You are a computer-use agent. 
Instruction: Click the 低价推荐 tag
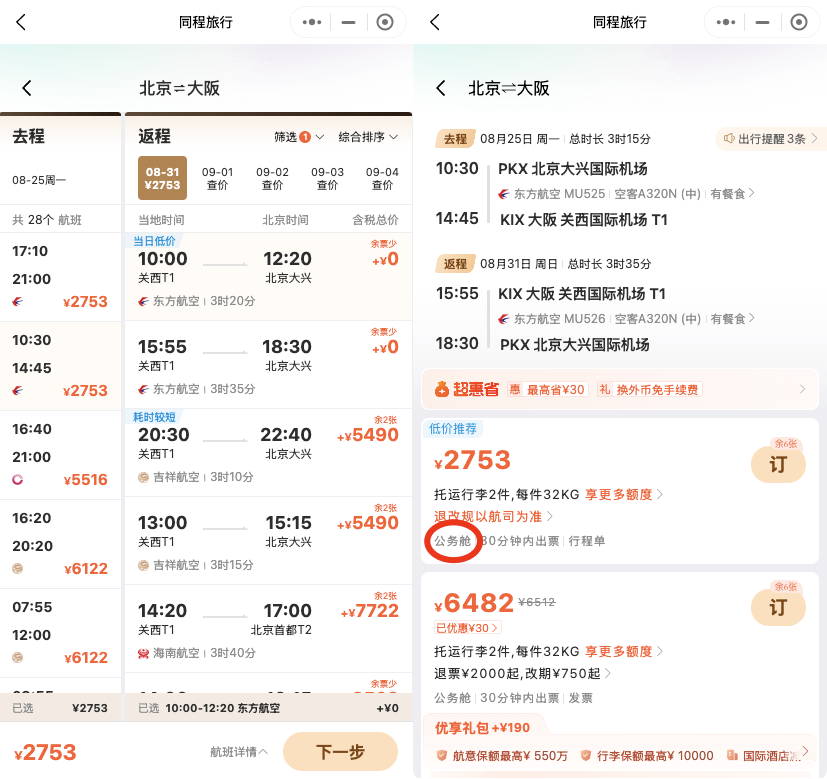click(x=453, y=428)
